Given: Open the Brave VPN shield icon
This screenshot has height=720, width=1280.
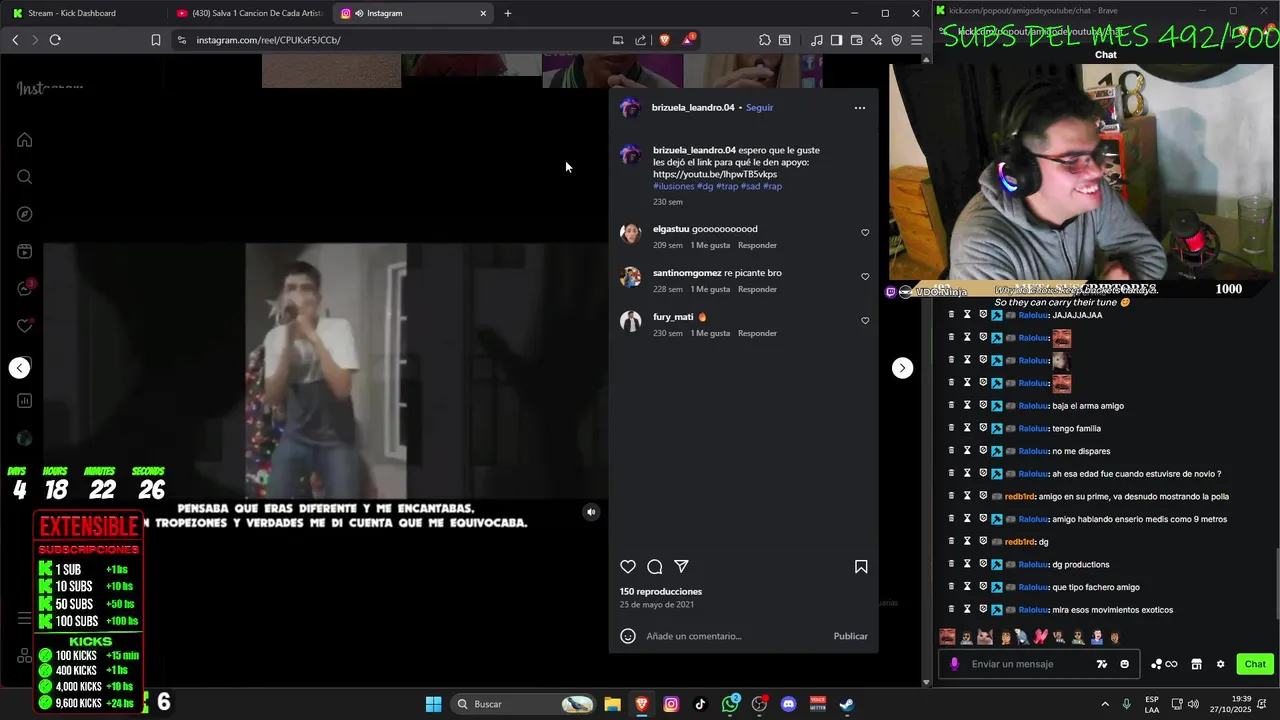Looking at the screenshot, I should click(896, 40).
